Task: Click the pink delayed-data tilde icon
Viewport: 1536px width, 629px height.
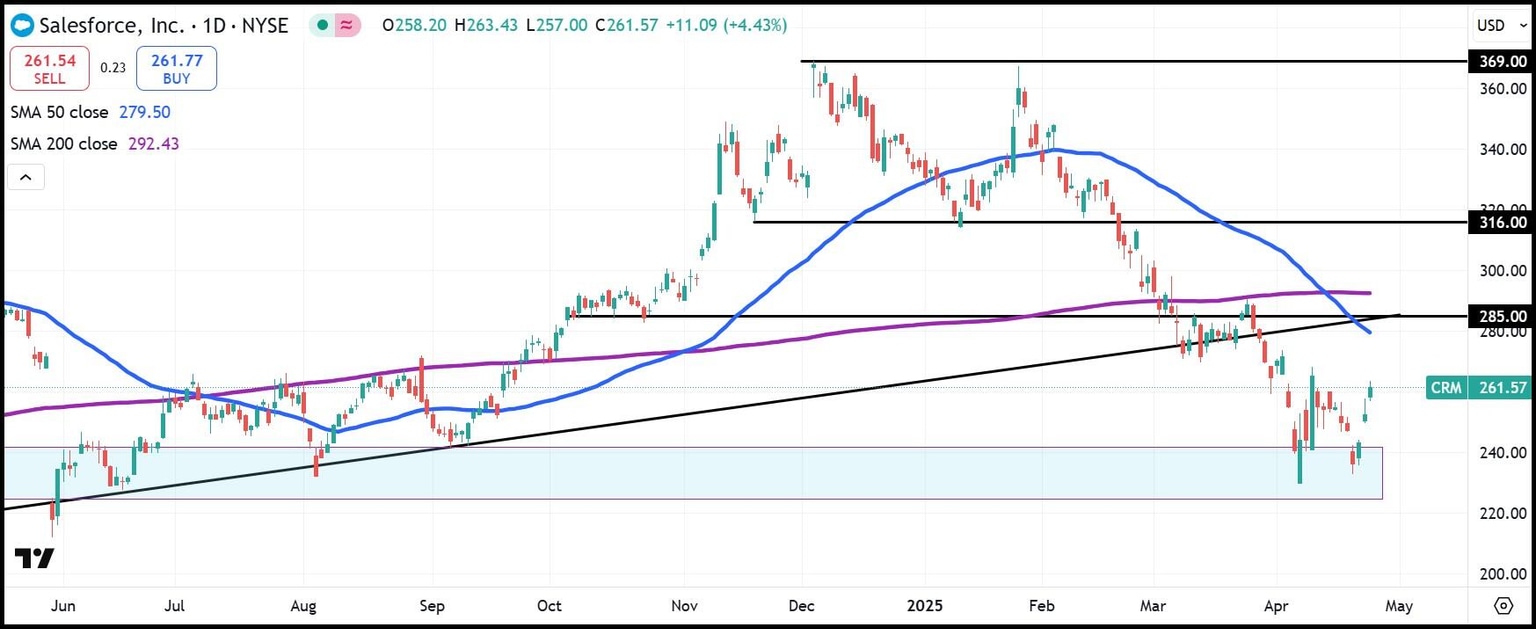Action: (344, 24)
